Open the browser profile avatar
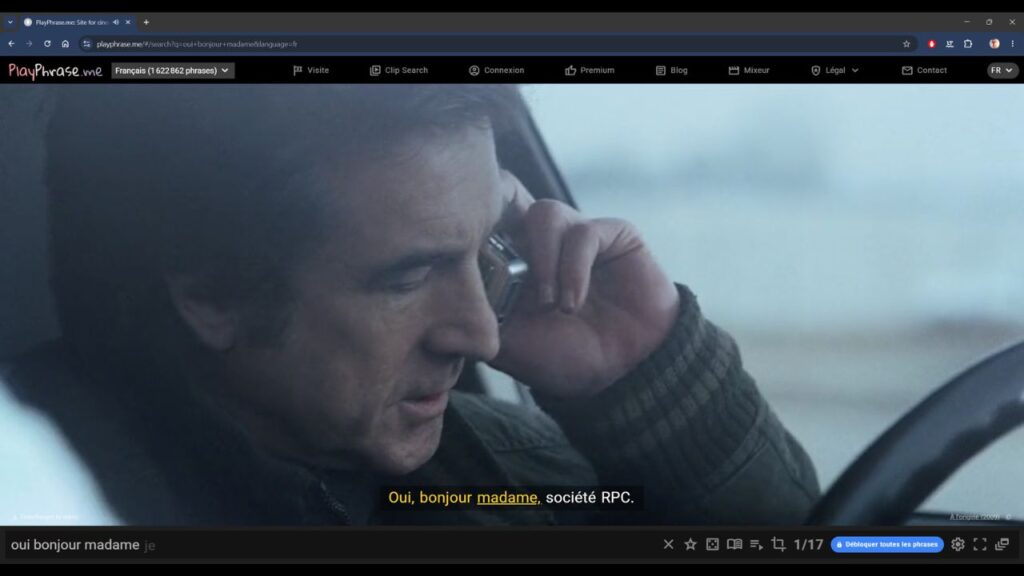The width and height of the screenshot is (1024, 576). (x=994, y=44)
